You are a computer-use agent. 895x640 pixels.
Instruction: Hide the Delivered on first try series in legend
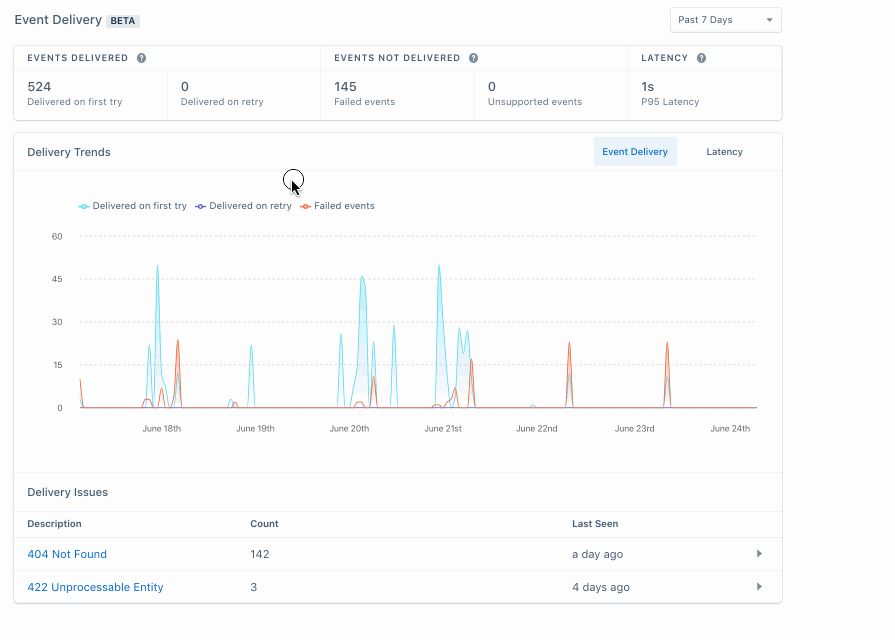click(132, 206)
